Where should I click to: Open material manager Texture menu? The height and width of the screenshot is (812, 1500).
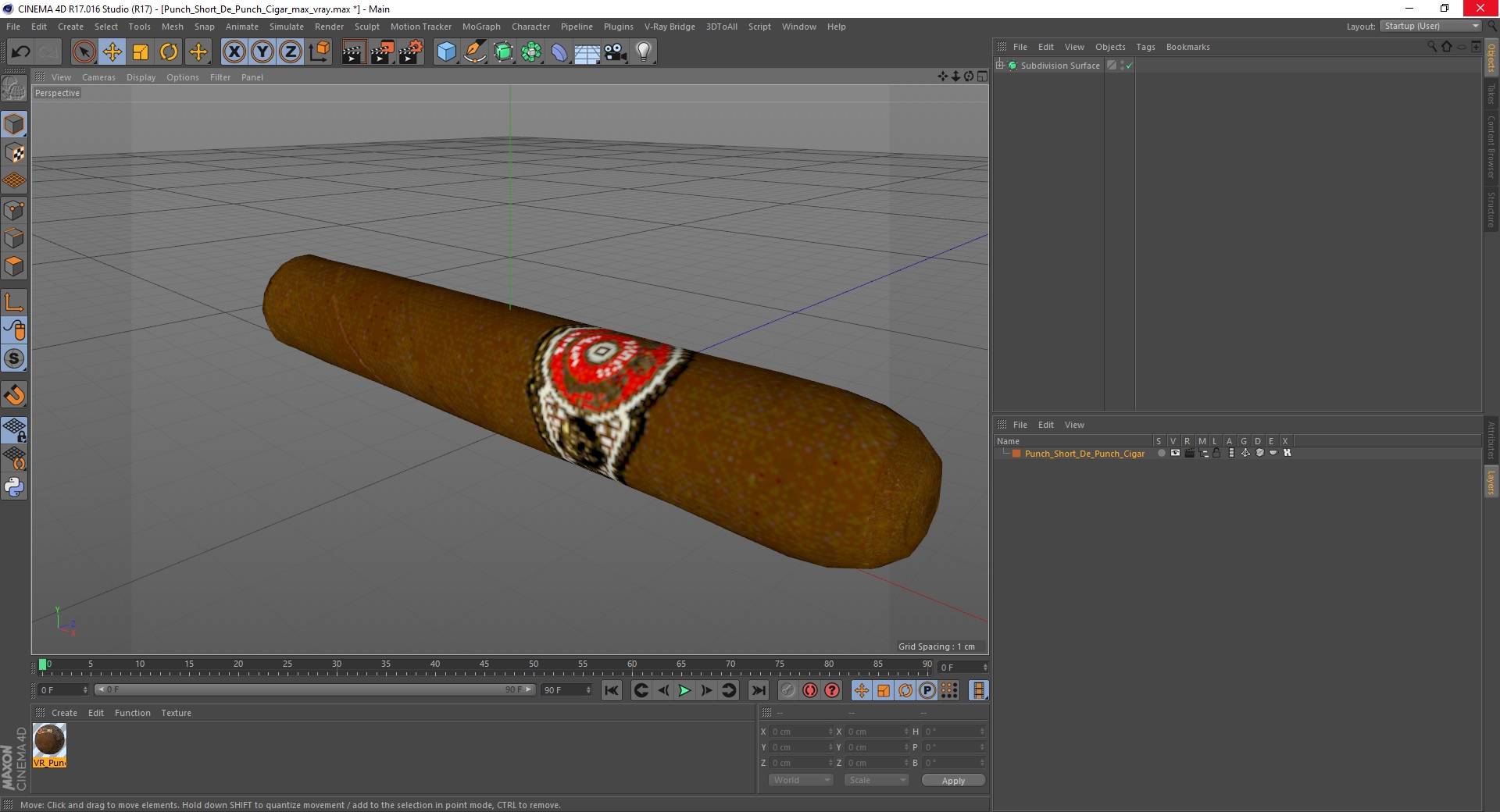176,713
